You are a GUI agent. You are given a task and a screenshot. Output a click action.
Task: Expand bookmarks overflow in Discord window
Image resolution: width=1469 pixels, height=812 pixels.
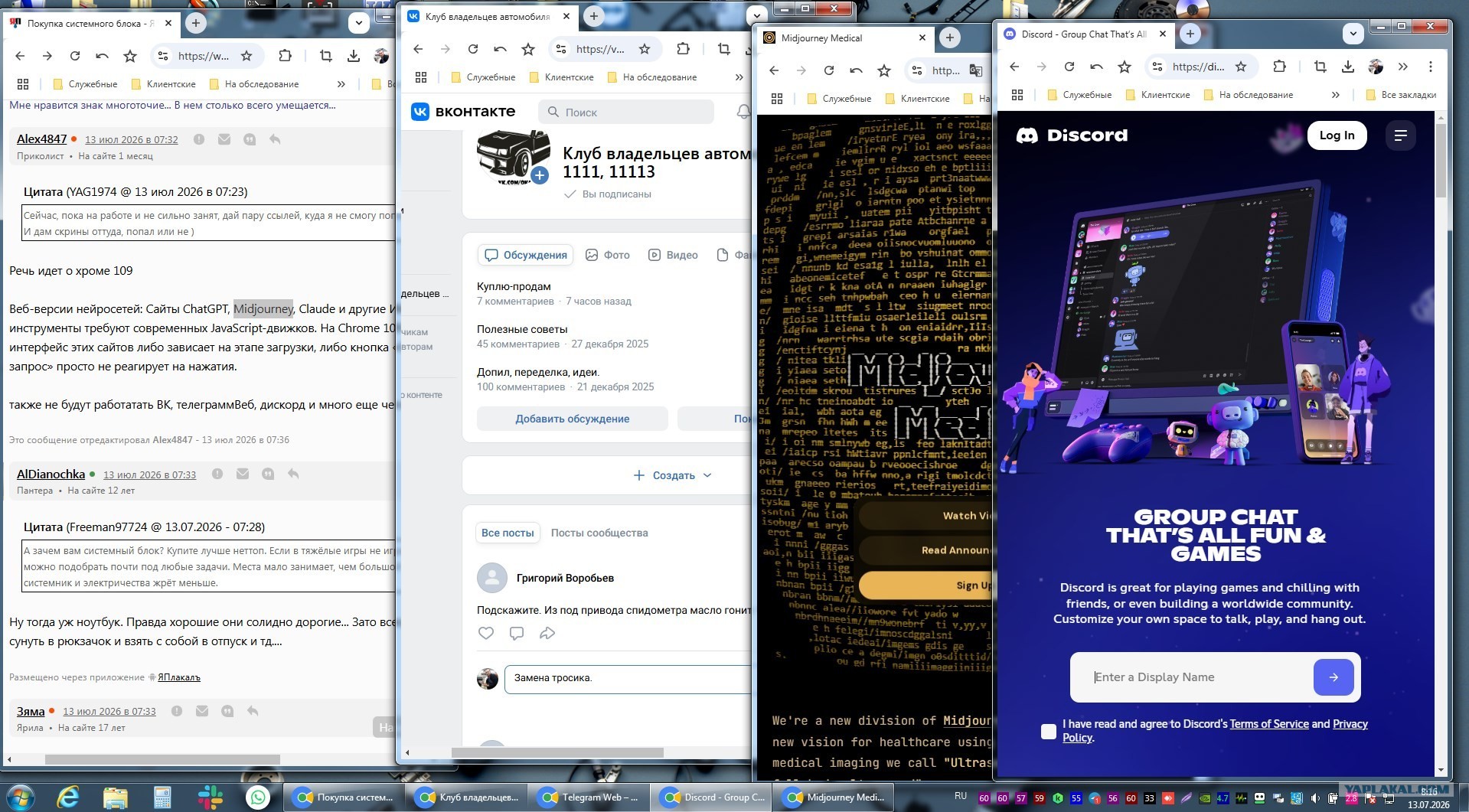point(1335,95)
